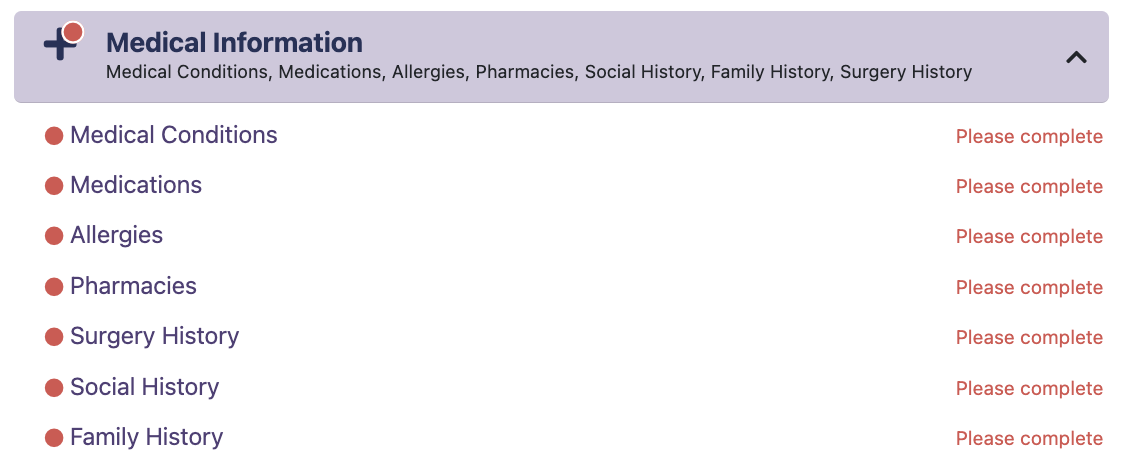The width and height of the screenshot is (1124, 464).
Task: Click red status dot beside Family History
Action: [54, 438]
